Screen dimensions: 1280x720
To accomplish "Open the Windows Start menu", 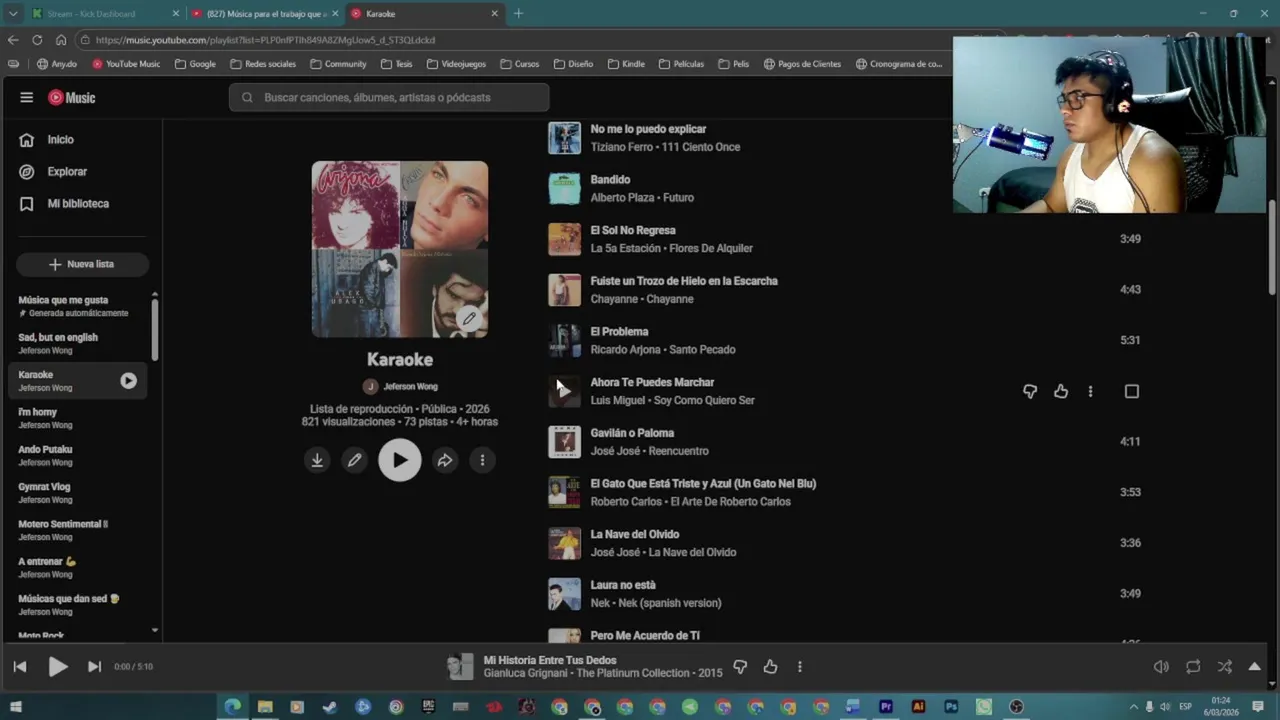I will pyautogui.click(x=15, y=707).
